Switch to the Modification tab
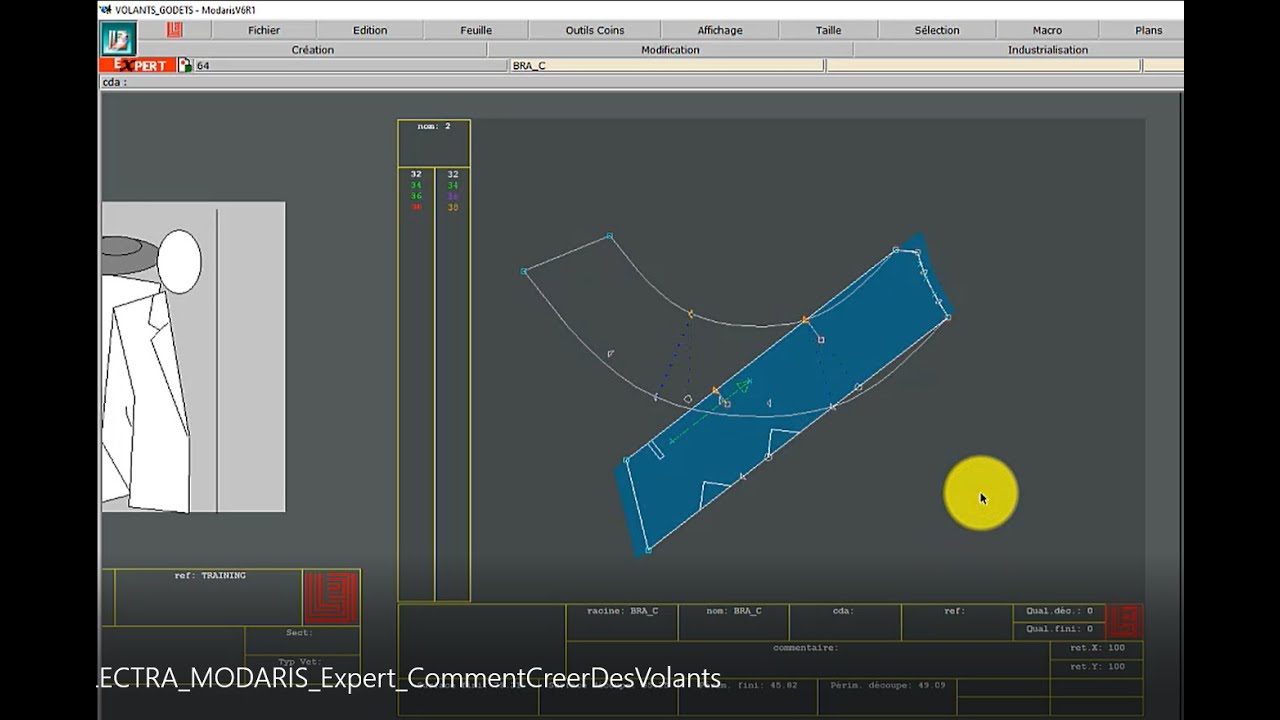The width and height of the screenshot is (1280, 720). click(670, 49)
